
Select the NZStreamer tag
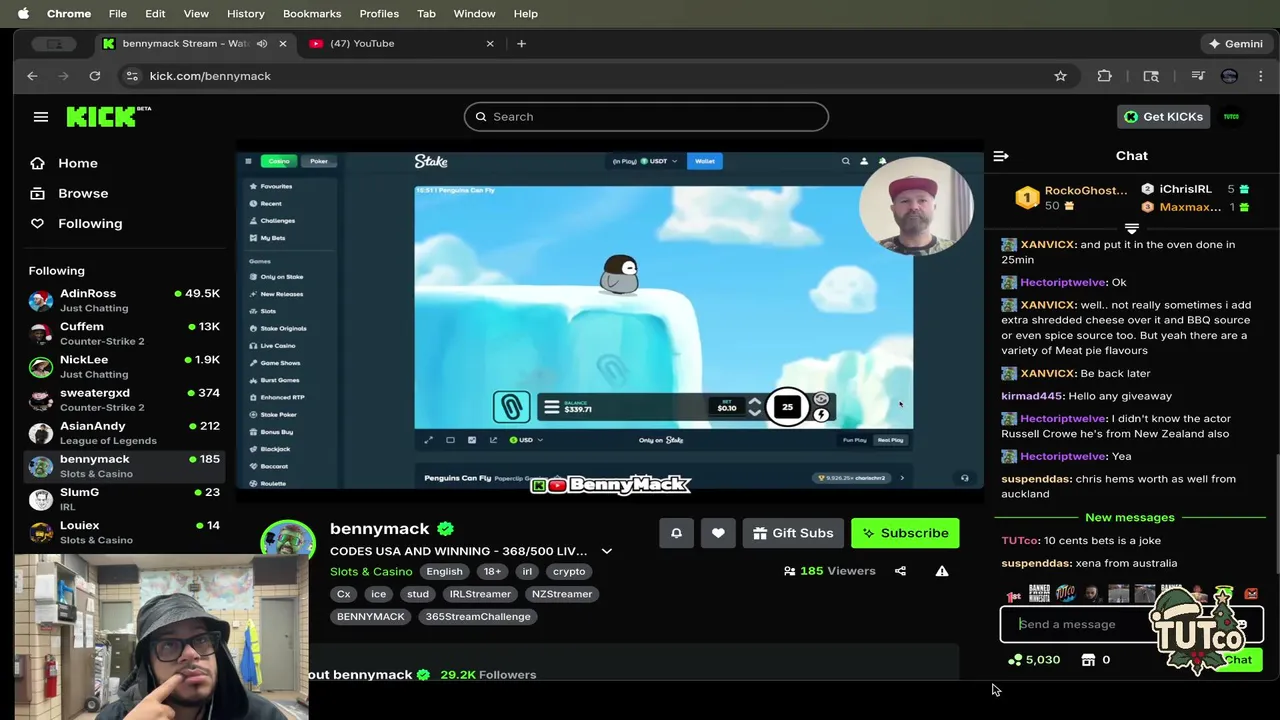(562, 594)
